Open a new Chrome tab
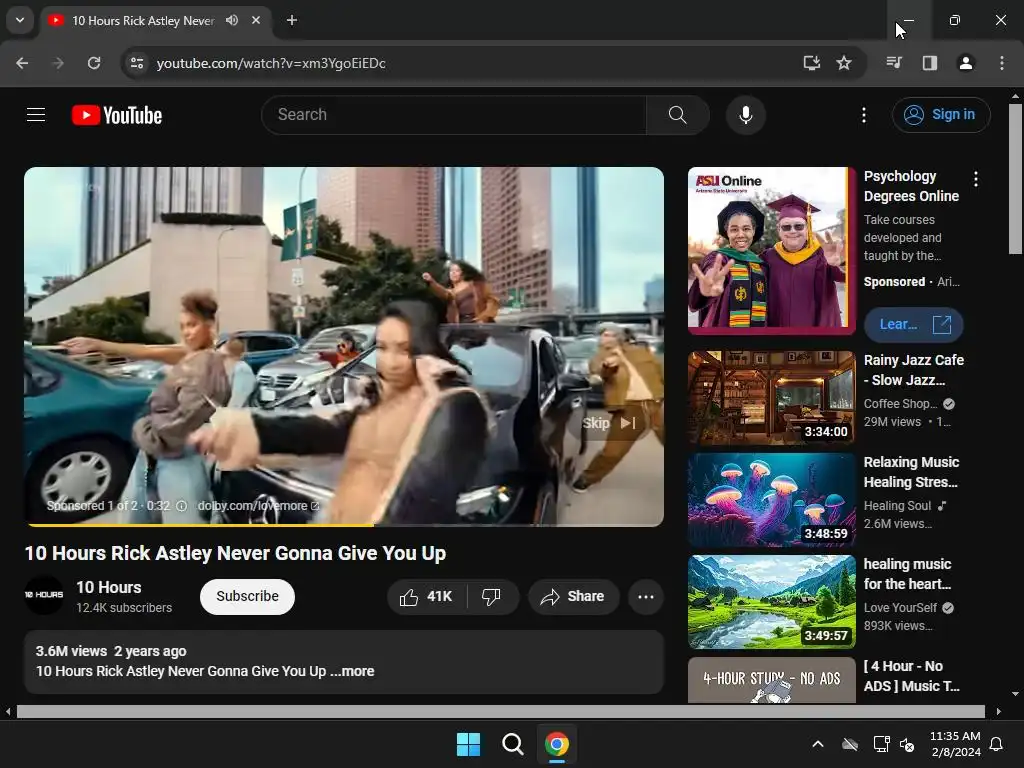 point(292,20)
